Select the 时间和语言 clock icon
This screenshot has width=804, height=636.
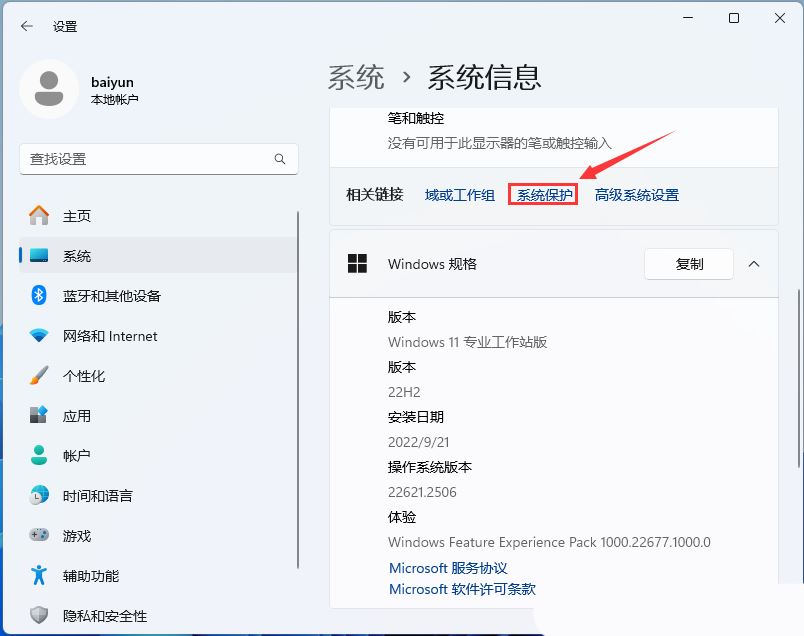pyautogui.click(x=37, y=496)
